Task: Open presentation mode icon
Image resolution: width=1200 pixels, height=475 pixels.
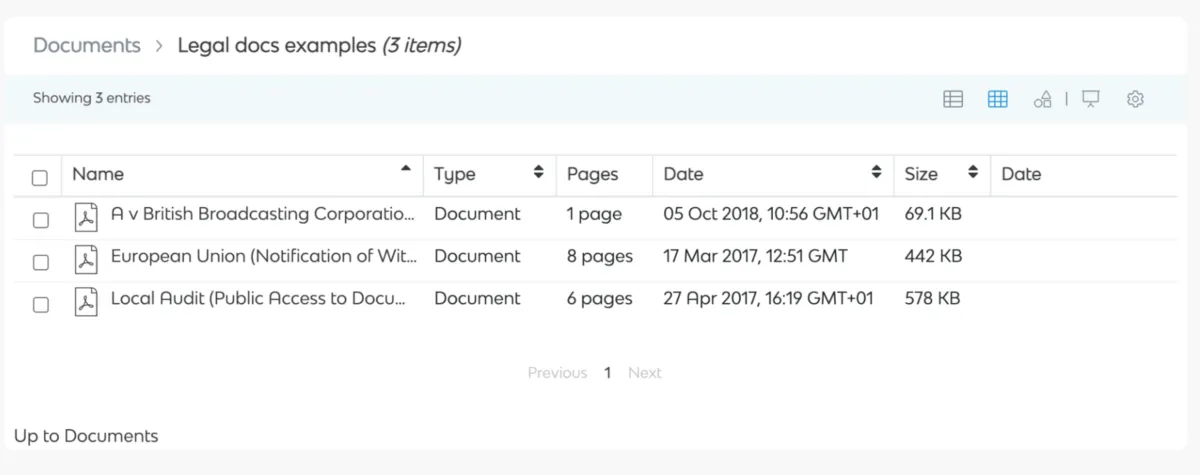Action: pos(1091,99)
